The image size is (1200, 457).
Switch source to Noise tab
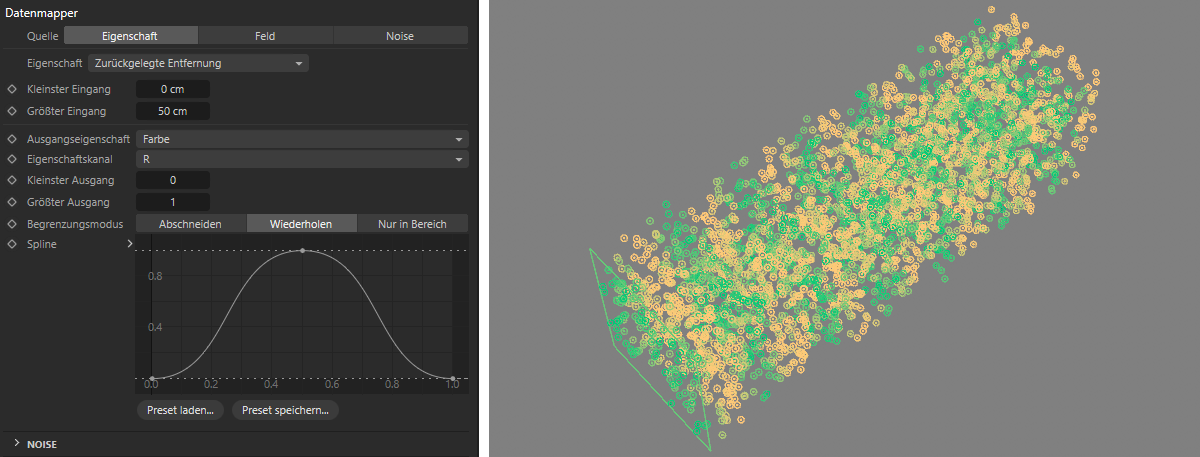[x=400, y=36]
